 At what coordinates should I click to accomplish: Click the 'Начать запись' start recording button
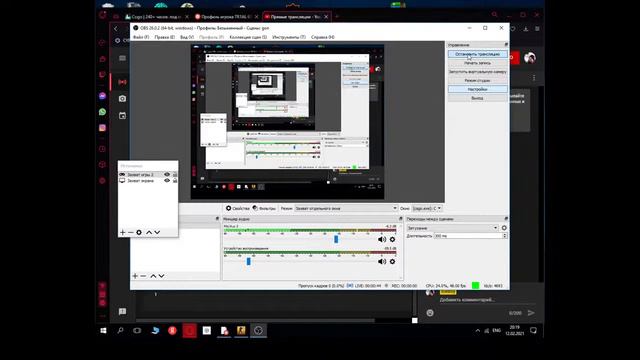478,63
